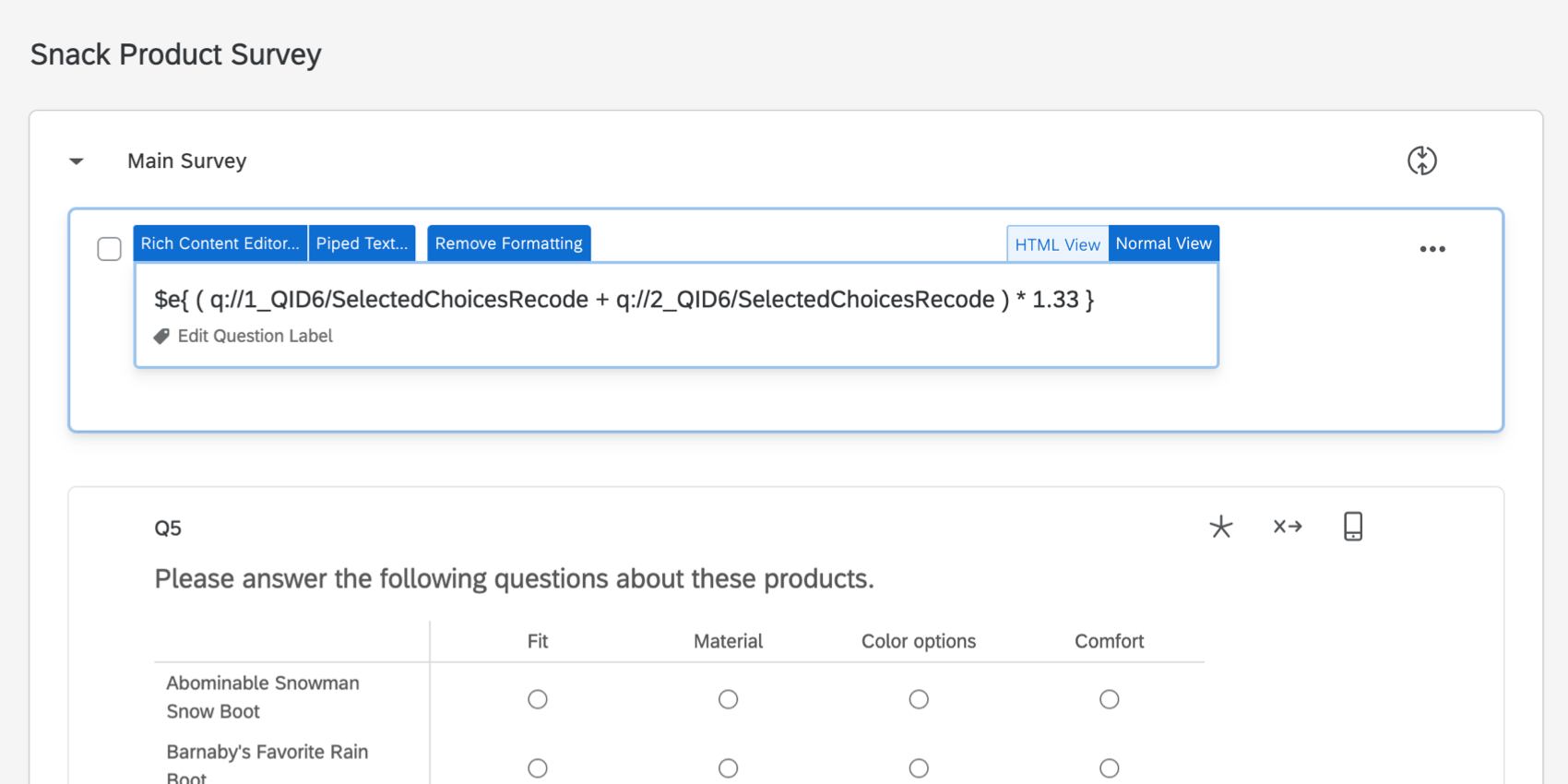Click the Snack Product Survey title

pos(175,54)
